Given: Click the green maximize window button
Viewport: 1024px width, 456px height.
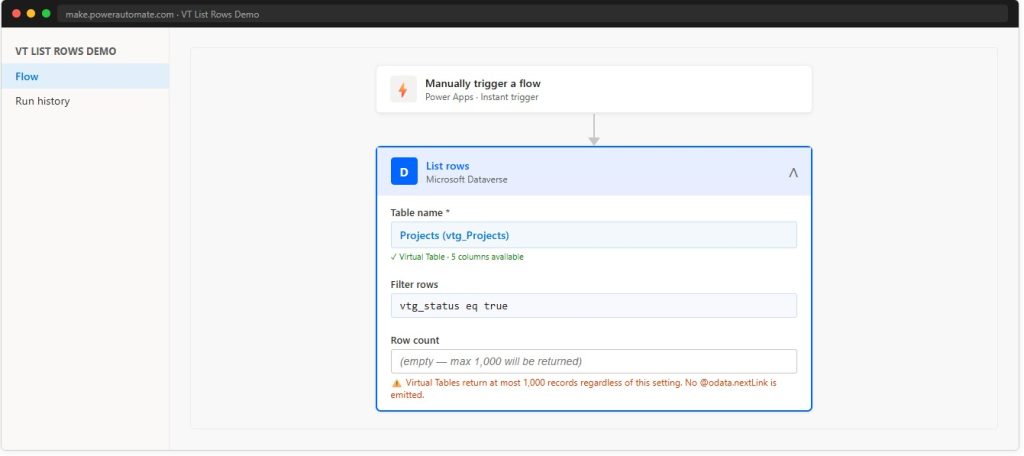Looking at the screenshot, I should (x=46, y=14).
